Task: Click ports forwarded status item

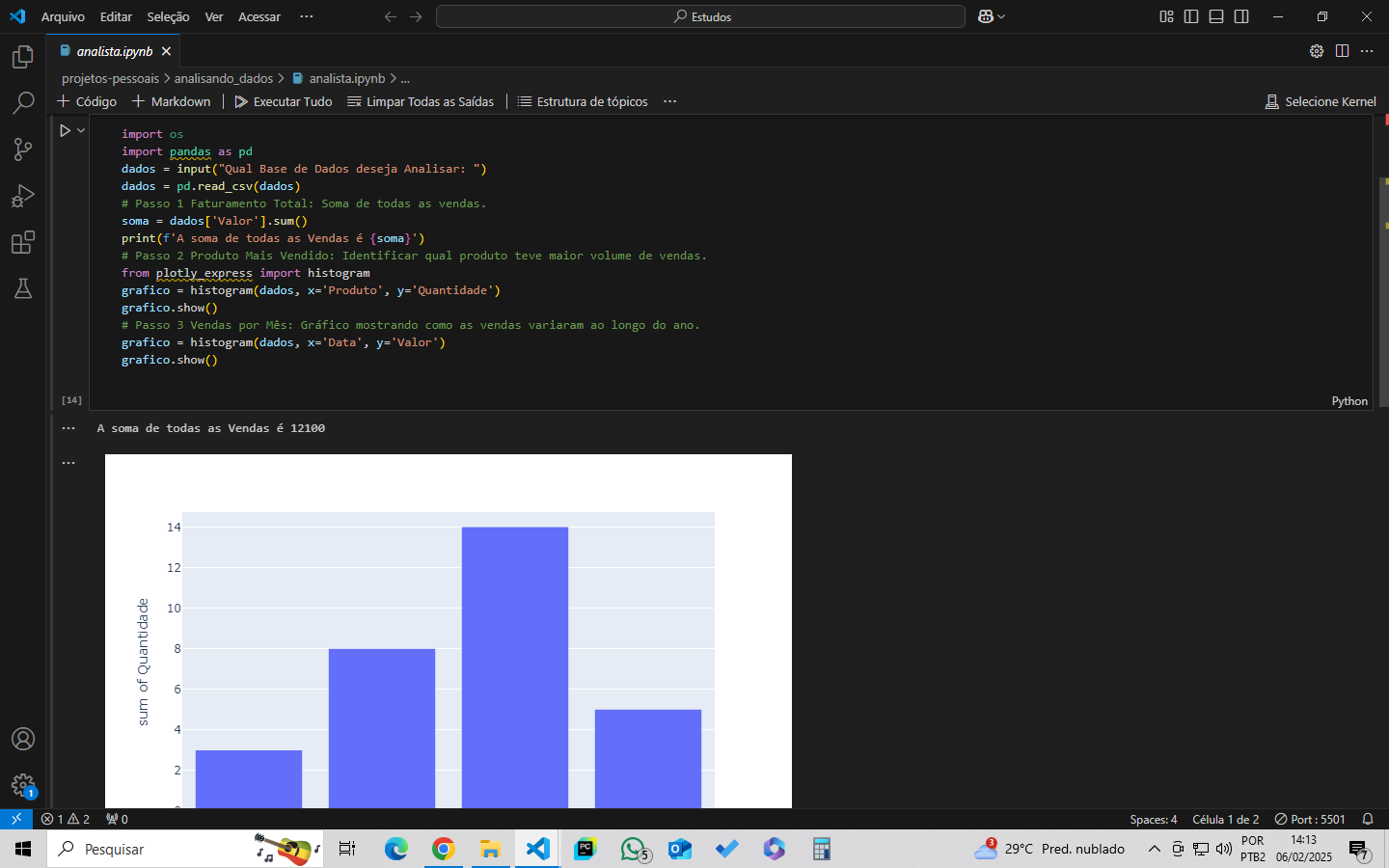Action: 117,819
